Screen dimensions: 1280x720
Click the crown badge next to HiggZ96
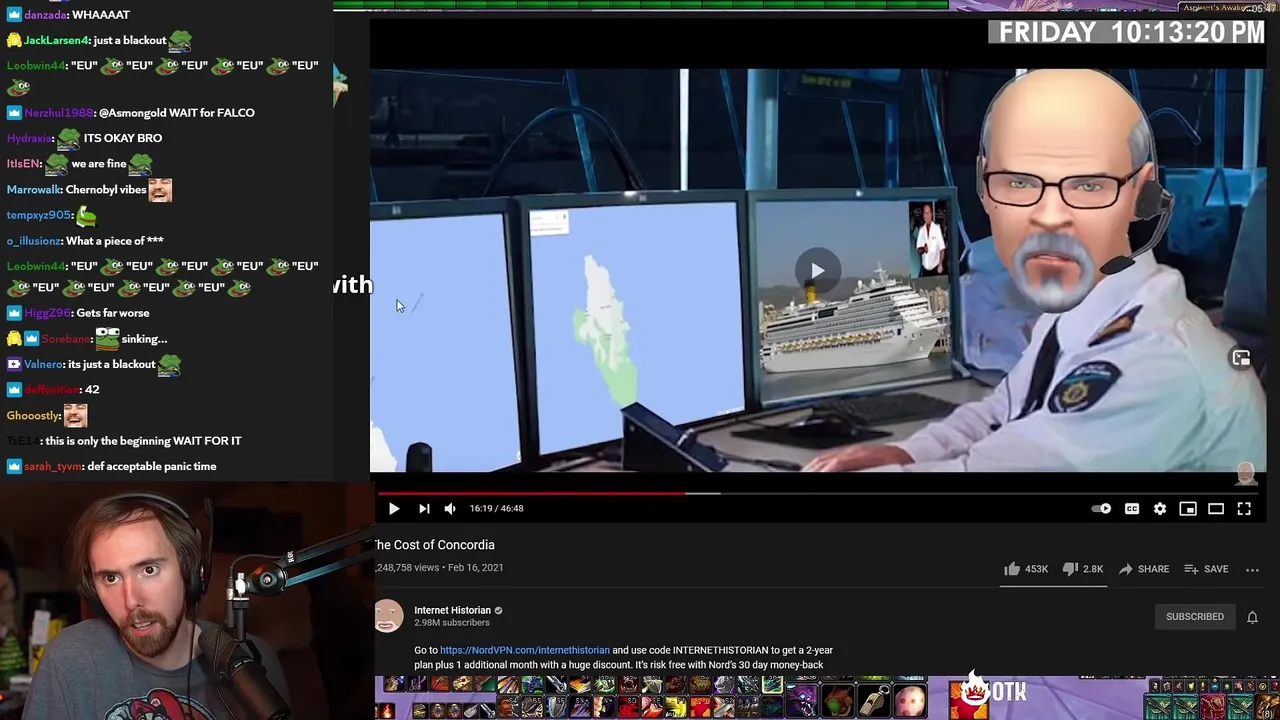pos(14,313)
